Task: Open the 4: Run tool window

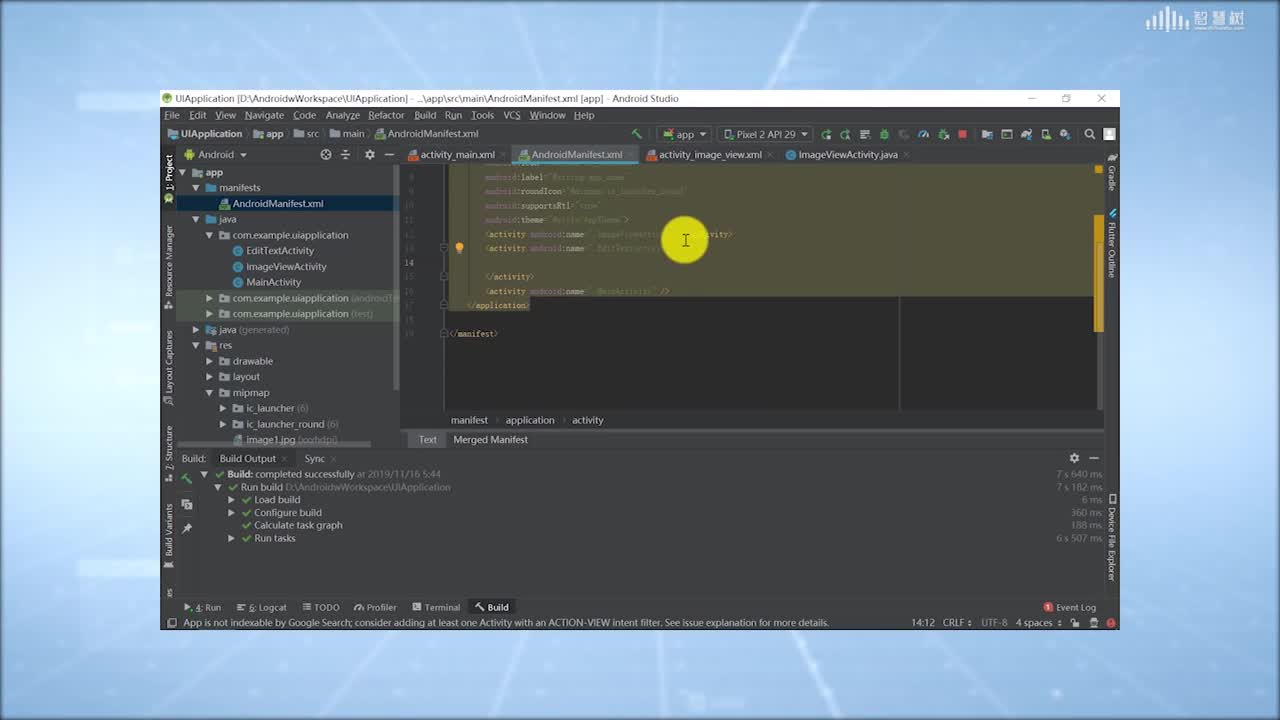Action: pos(202,607)
